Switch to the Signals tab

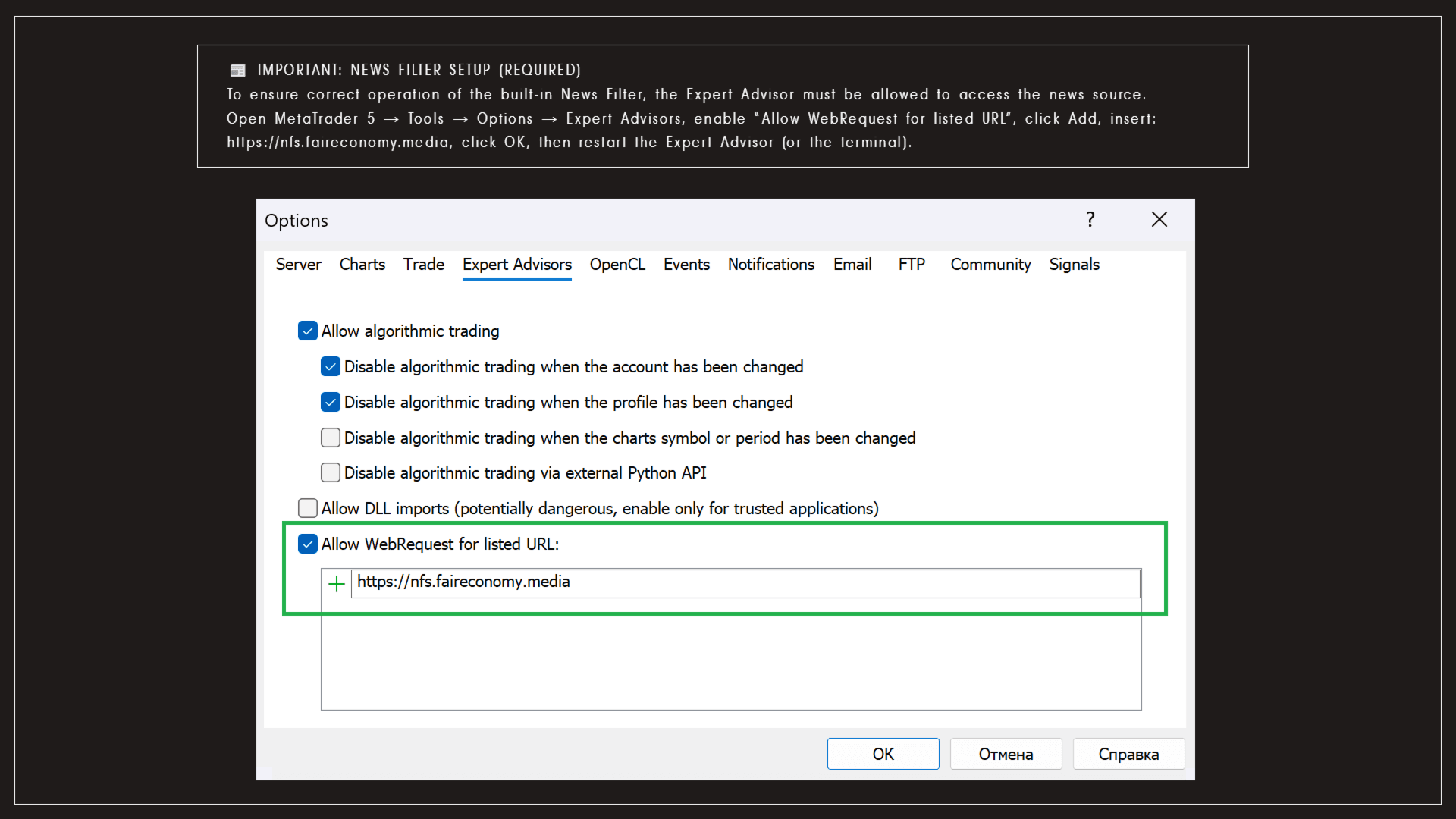click(1074, 265)
